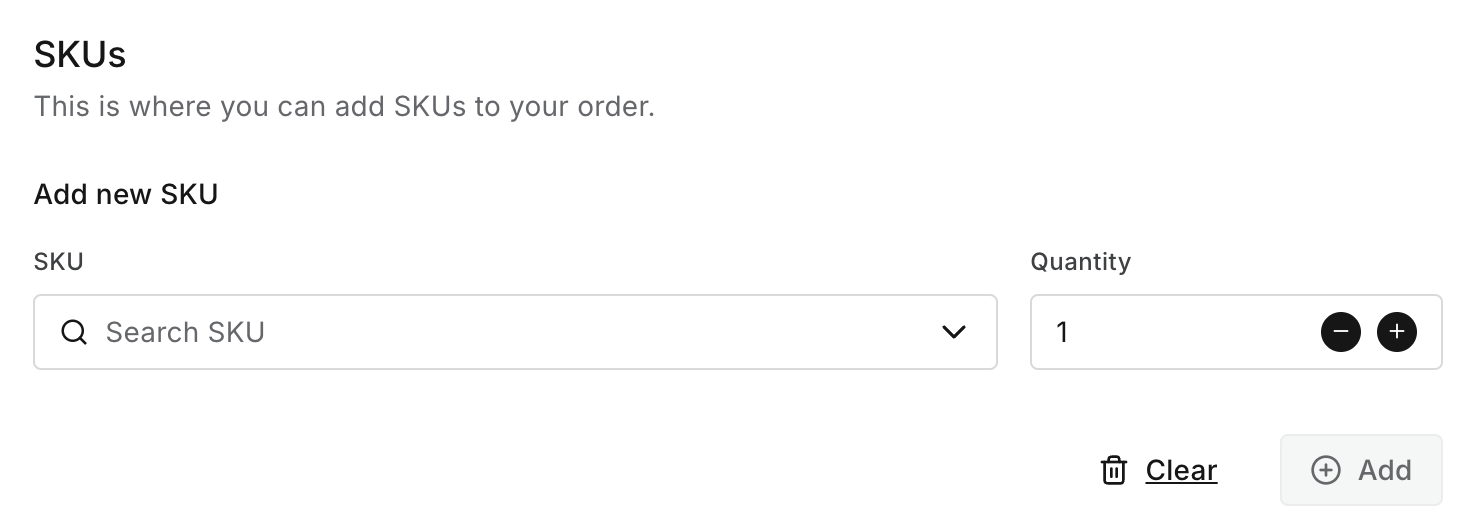
Task: Select the quantity value 1
Action: (x=1062, y=332)
